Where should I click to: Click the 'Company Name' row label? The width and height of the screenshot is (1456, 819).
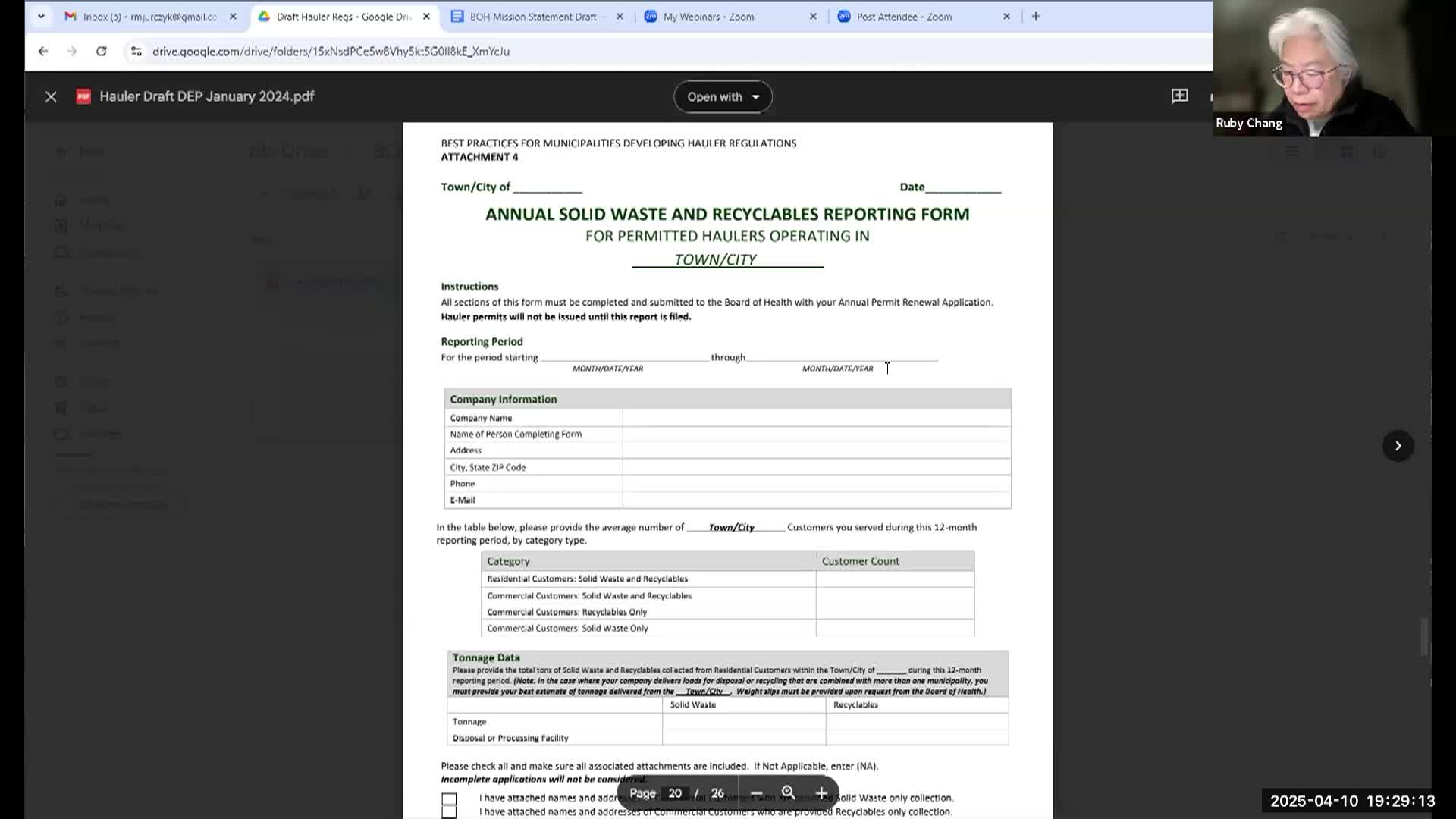pos(481,418)
